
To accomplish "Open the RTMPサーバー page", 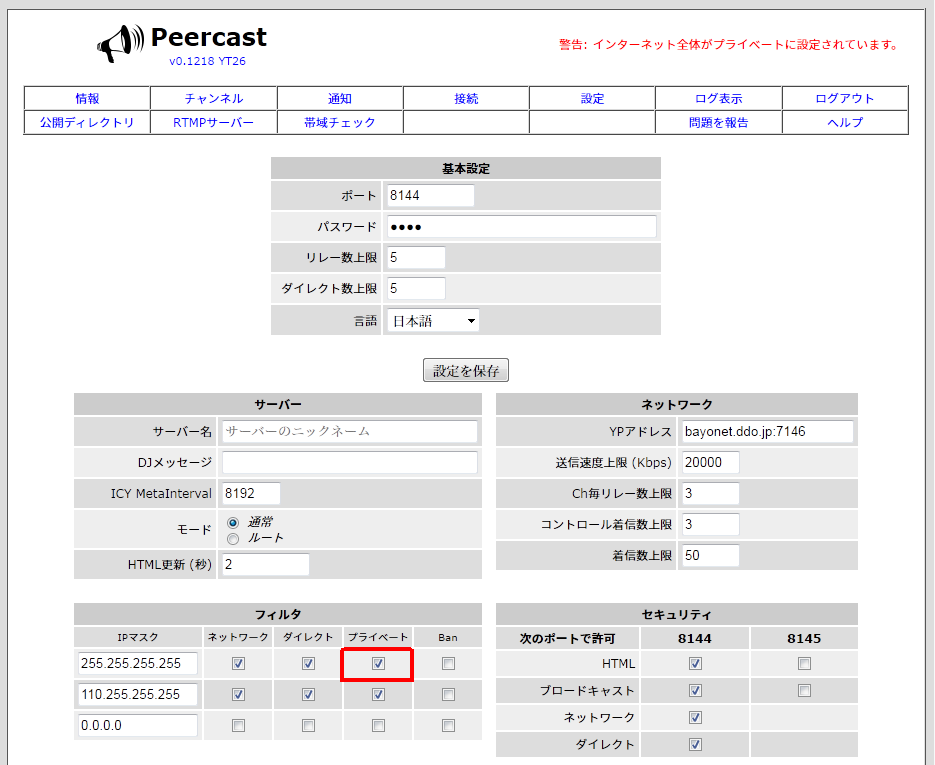I will tap(213, 121).
